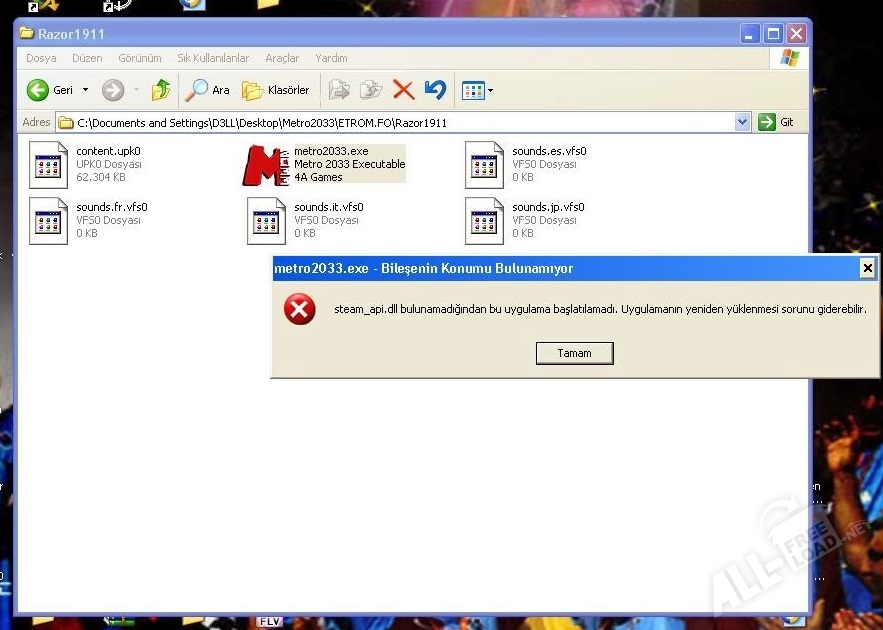
Task: Go up one folder level
Action: pos(161,90)
